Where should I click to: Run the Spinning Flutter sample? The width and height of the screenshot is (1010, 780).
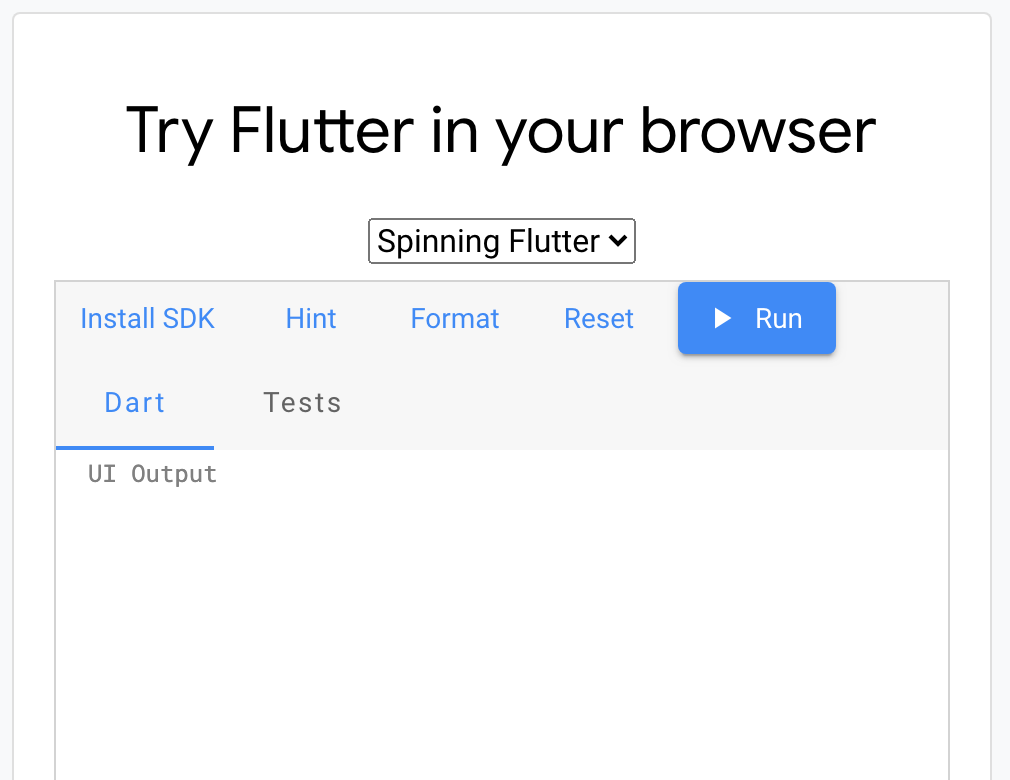pos(756,318)
